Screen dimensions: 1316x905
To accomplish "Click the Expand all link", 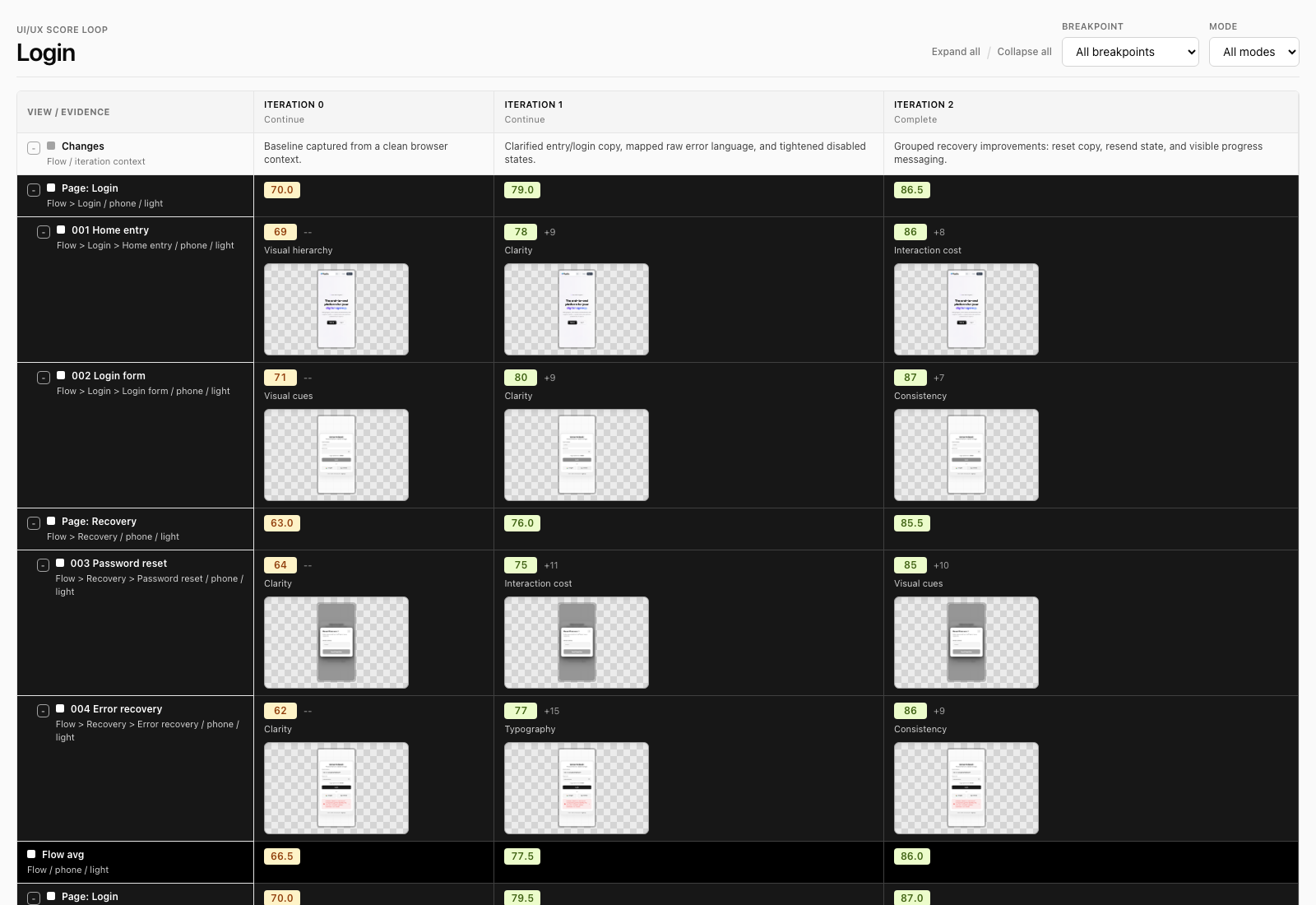I will 956,52.
